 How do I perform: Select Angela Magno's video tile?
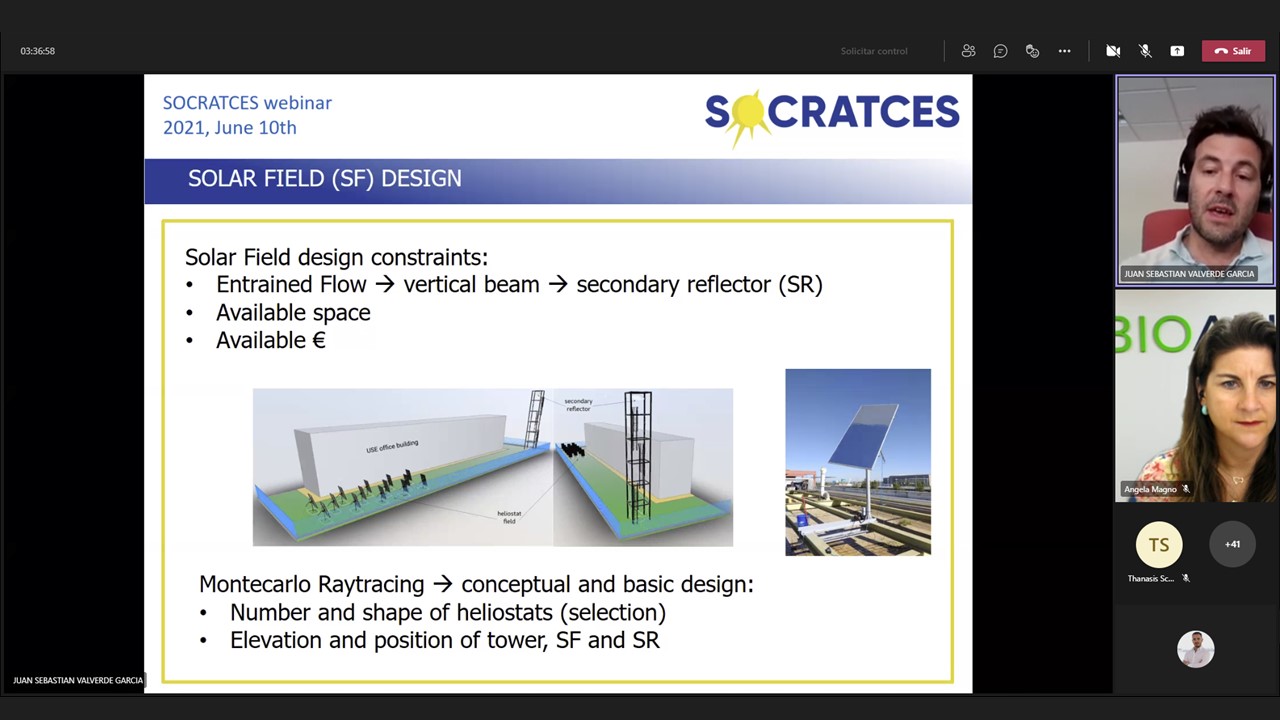[1195, 395]
